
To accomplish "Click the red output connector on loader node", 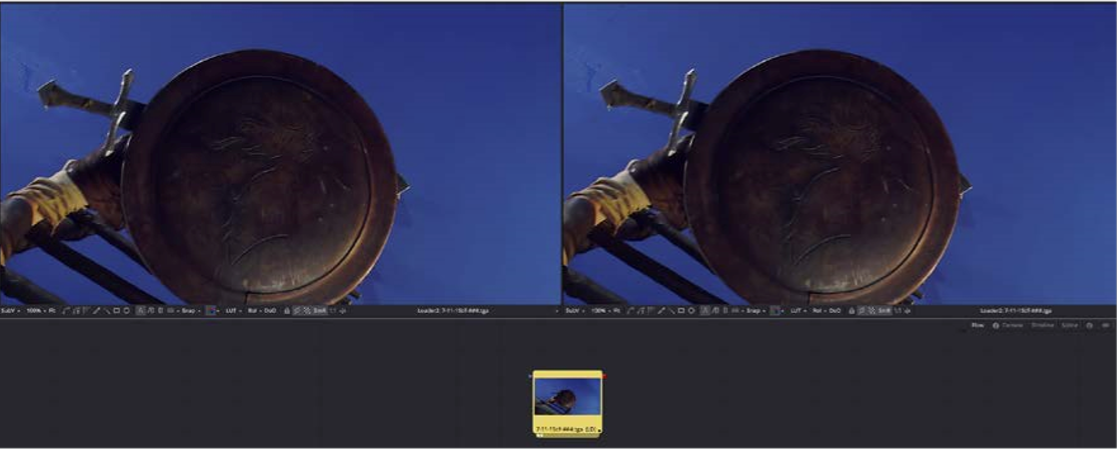I will [604, 376].
